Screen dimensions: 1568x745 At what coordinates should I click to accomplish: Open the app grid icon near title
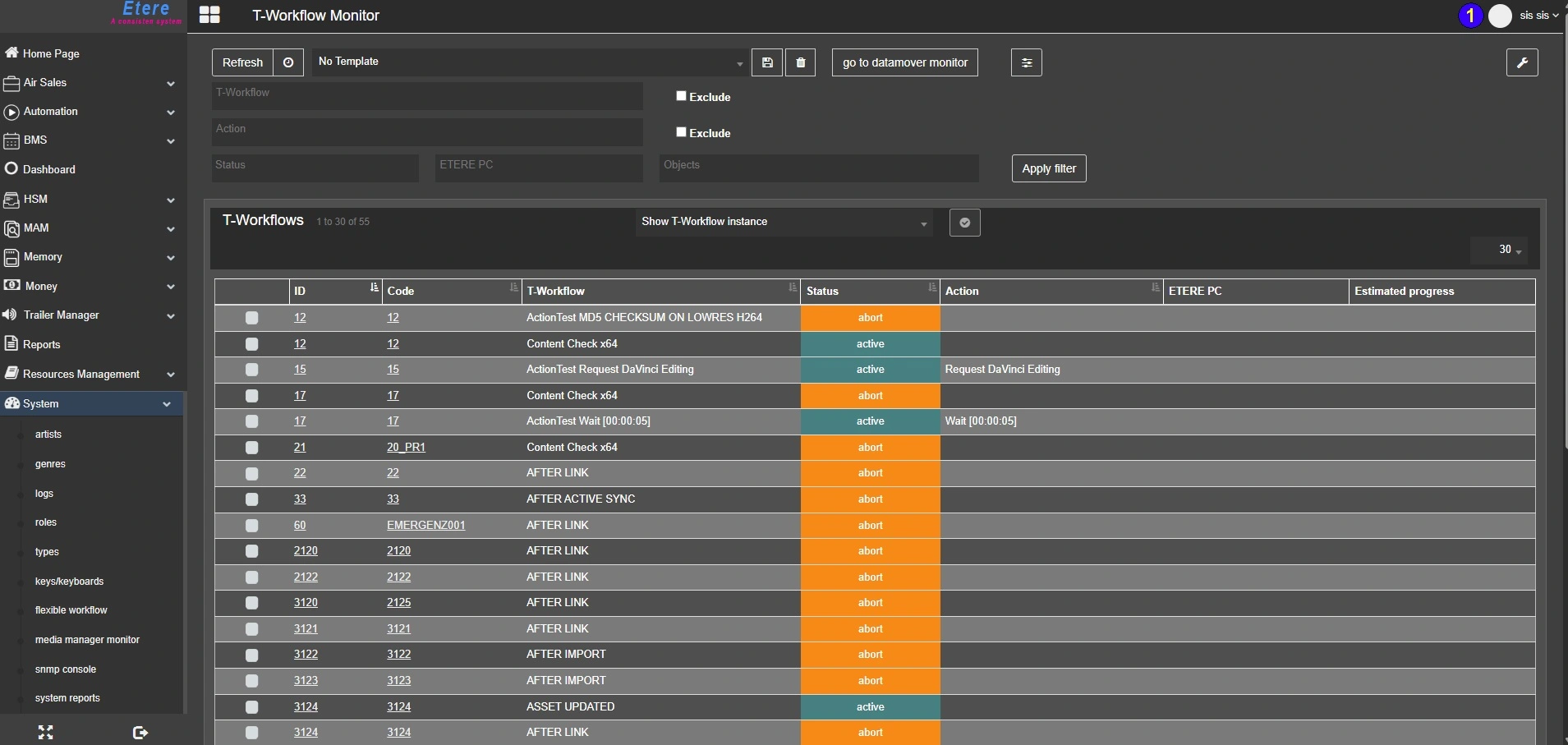(210, 16)
